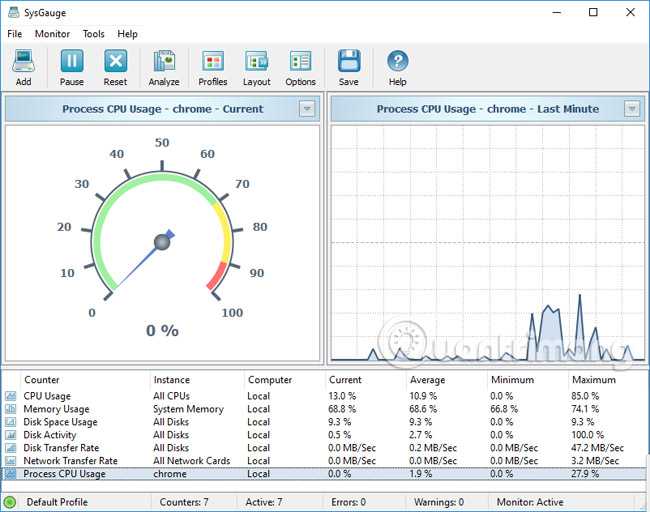Select the Network Transfer Rate counter row
Screen dimensions: 650x512
point(70,461)
